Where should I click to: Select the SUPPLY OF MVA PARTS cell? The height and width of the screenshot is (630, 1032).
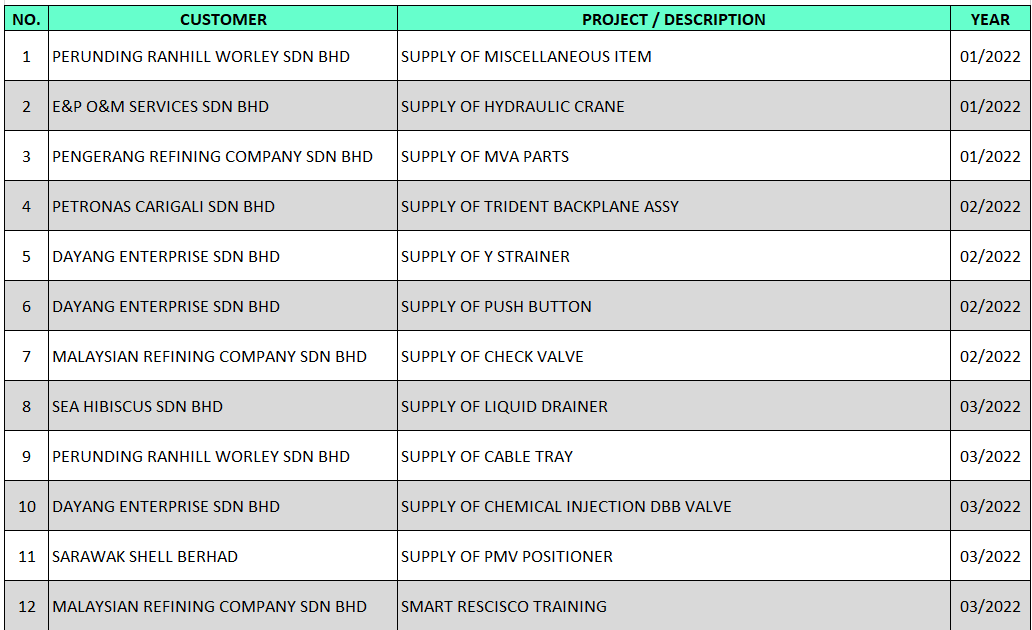click(485, 157)
